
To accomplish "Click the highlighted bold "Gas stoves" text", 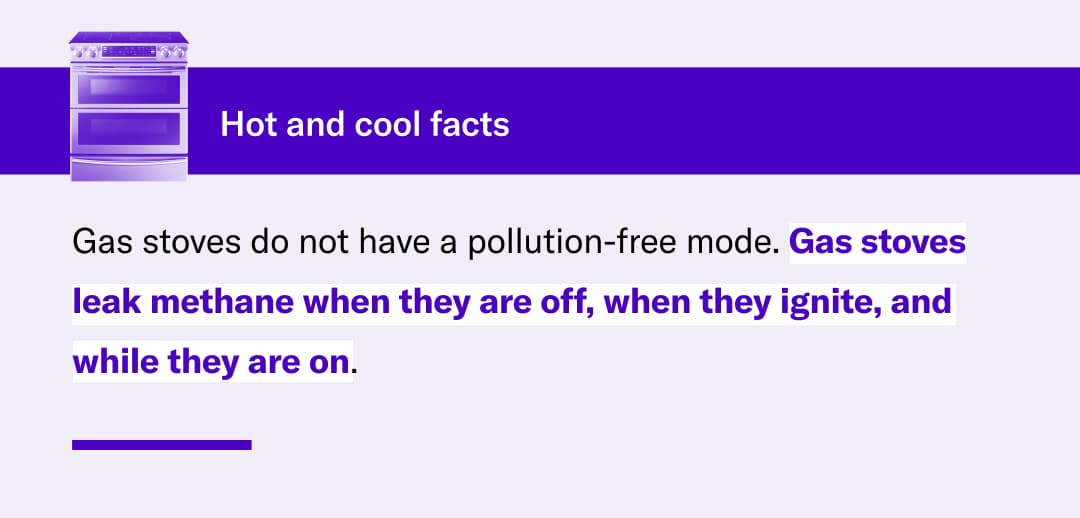I will [x=878, y=243].
